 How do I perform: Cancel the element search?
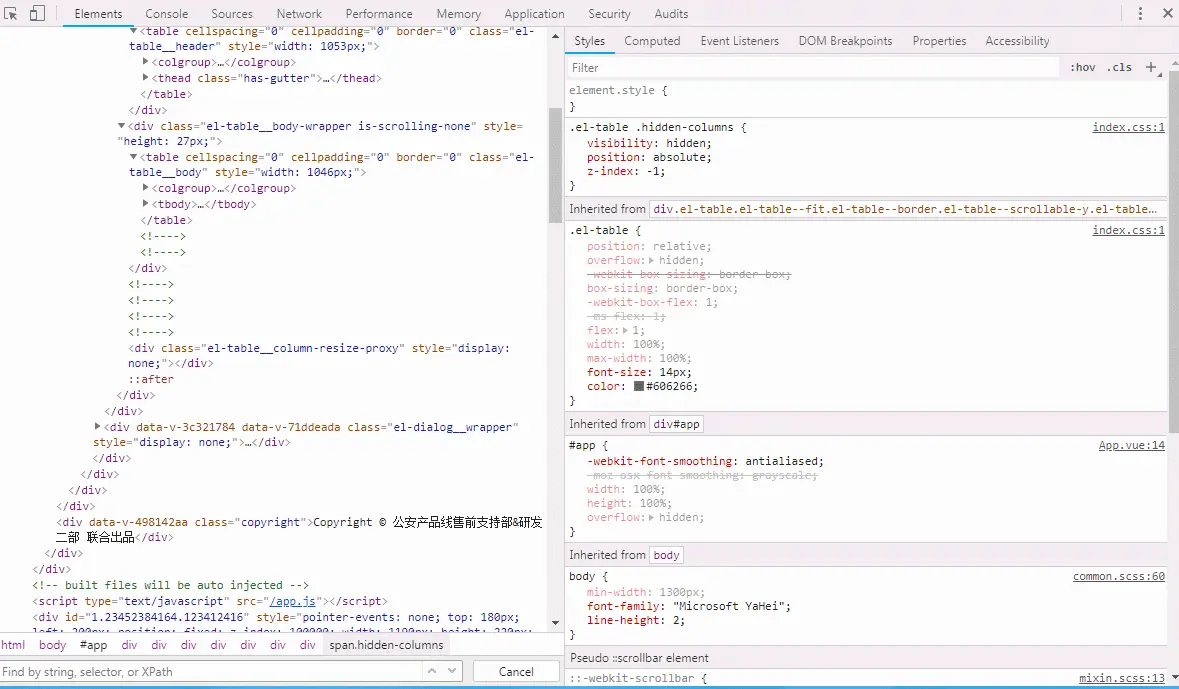[516, 671]
